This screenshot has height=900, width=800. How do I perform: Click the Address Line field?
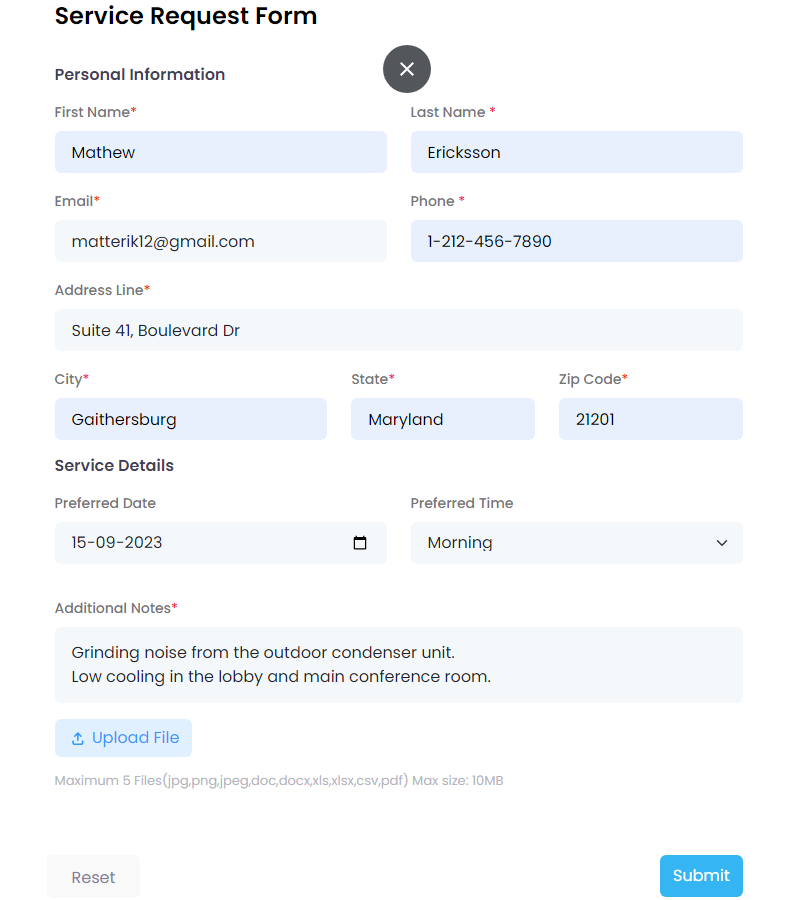[x=398, y=330]
